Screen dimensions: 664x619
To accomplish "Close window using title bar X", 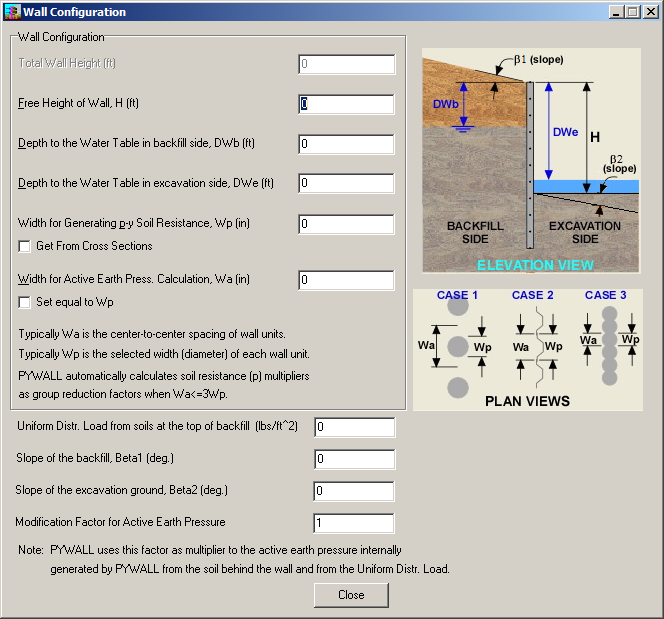I will (x=648, y=12).
